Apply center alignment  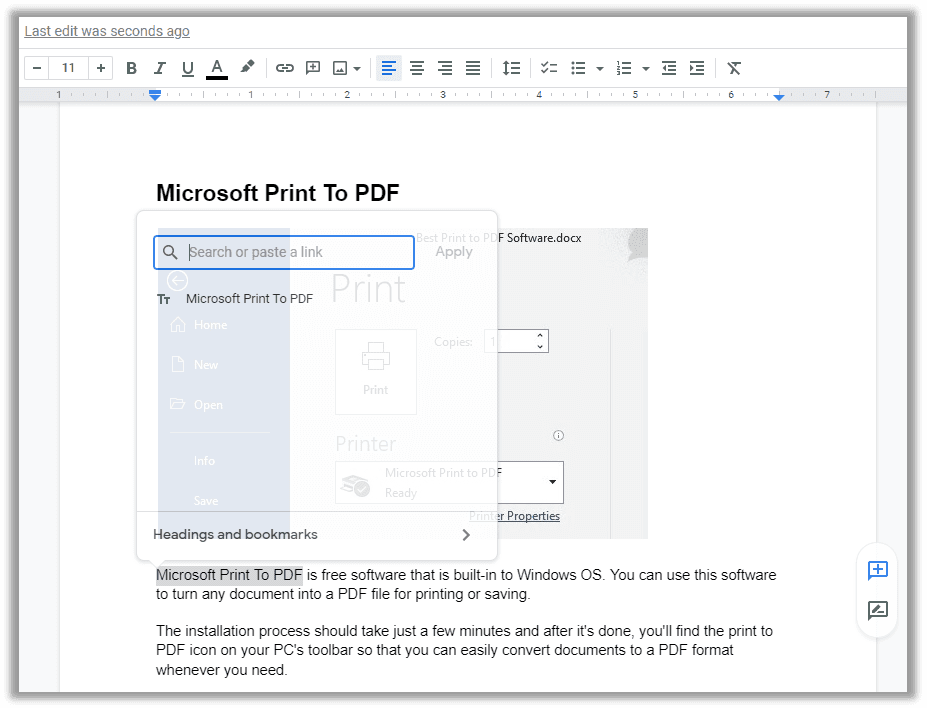tap(416, 67)
